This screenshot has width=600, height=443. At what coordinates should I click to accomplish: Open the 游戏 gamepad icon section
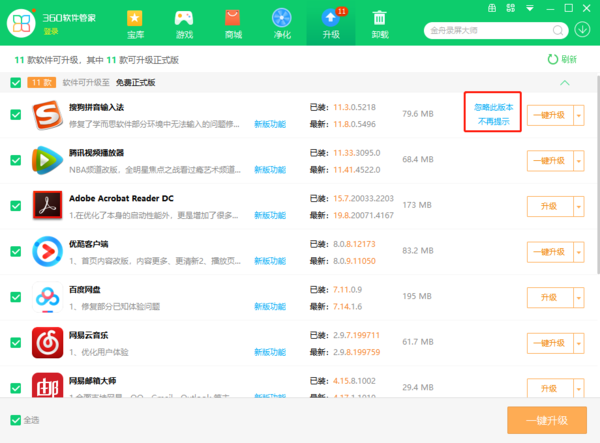click(183, 24)
